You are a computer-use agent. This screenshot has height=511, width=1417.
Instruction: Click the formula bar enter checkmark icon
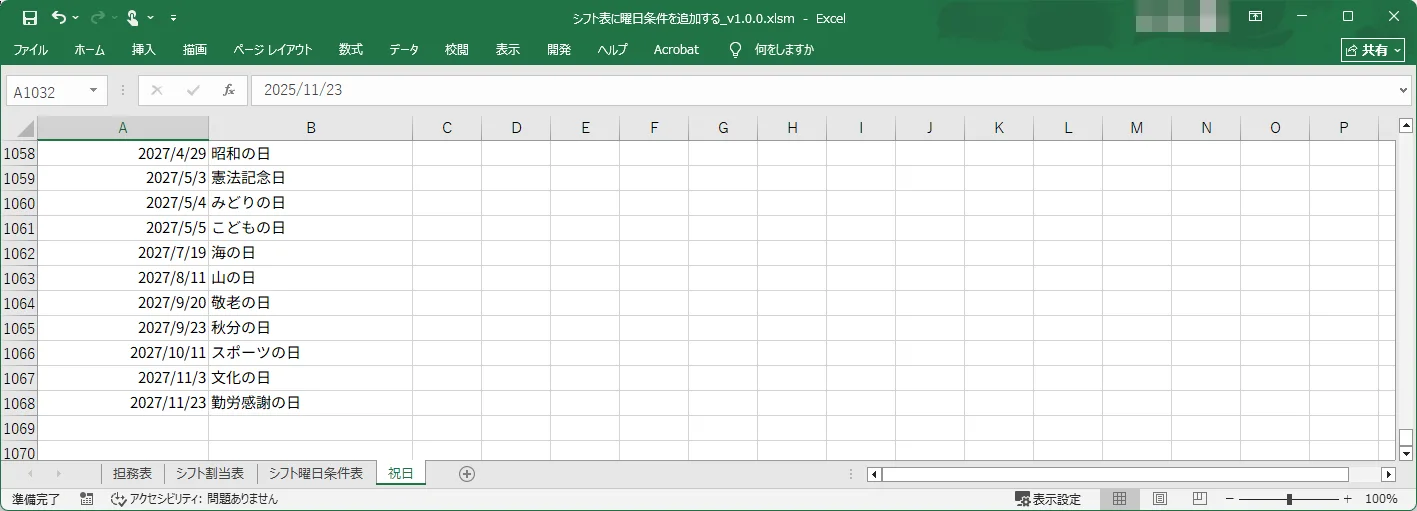pyautogui.click(x=193, y=91)
